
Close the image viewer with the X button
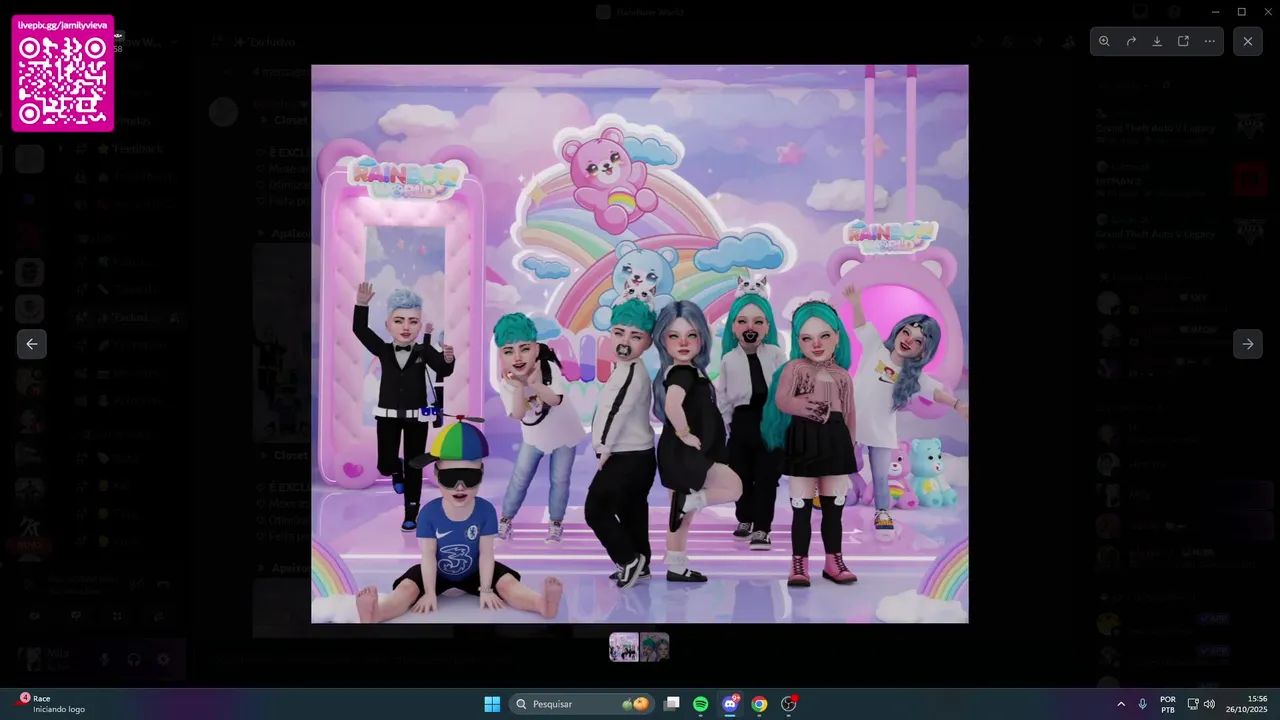point(1248,41)
